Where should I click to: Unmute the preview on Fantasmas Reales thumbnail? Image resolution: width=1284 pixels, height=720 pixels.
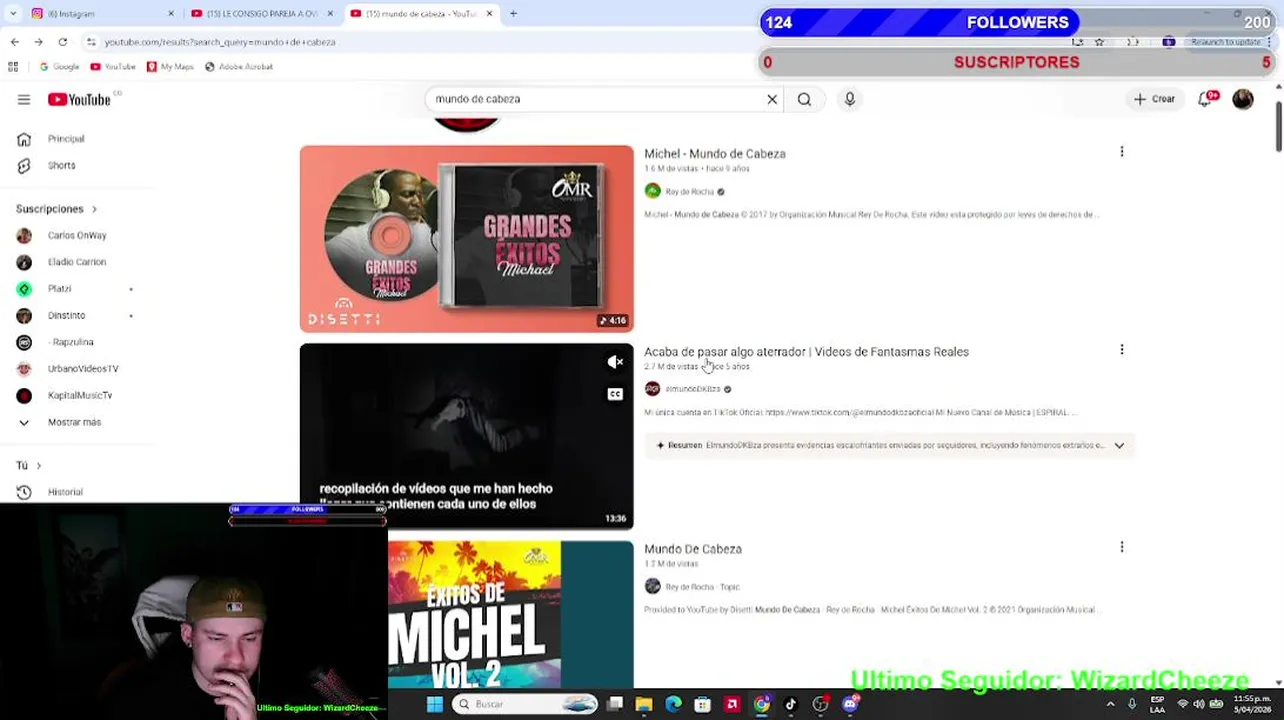coord(615,362)
